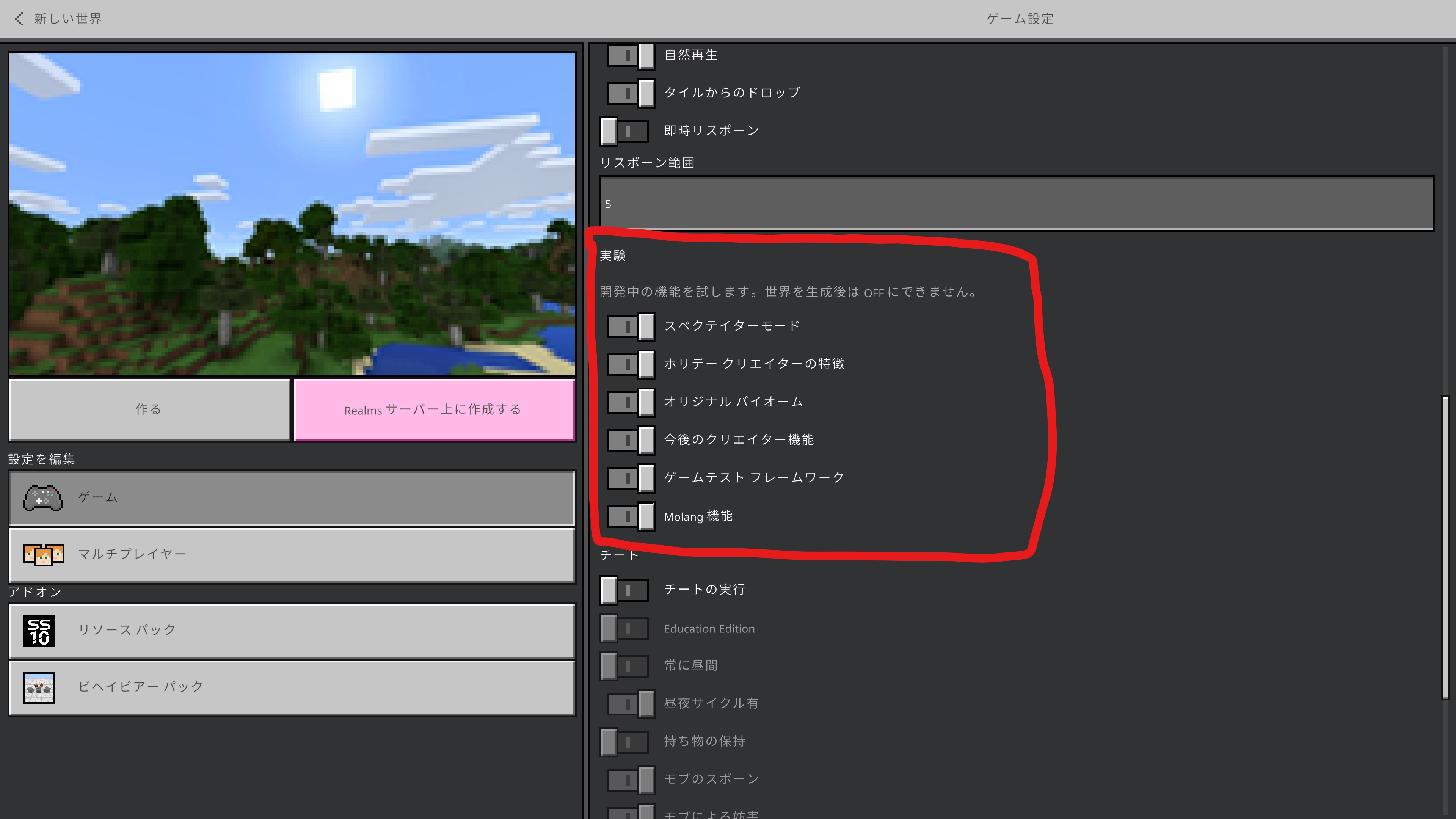Enable スペクテイターモード experiment

point(631,326)
